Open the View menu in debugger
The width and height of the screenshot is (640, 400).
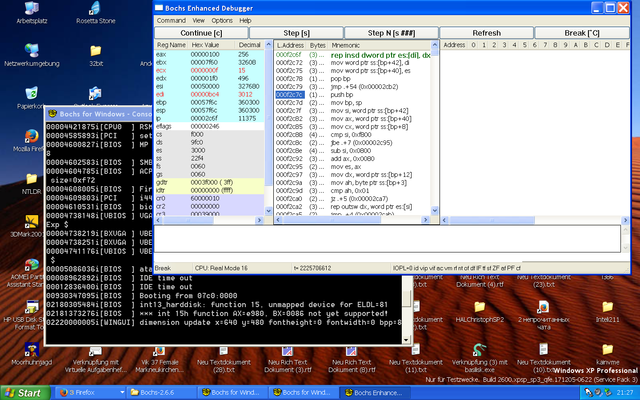pos(198,20)
